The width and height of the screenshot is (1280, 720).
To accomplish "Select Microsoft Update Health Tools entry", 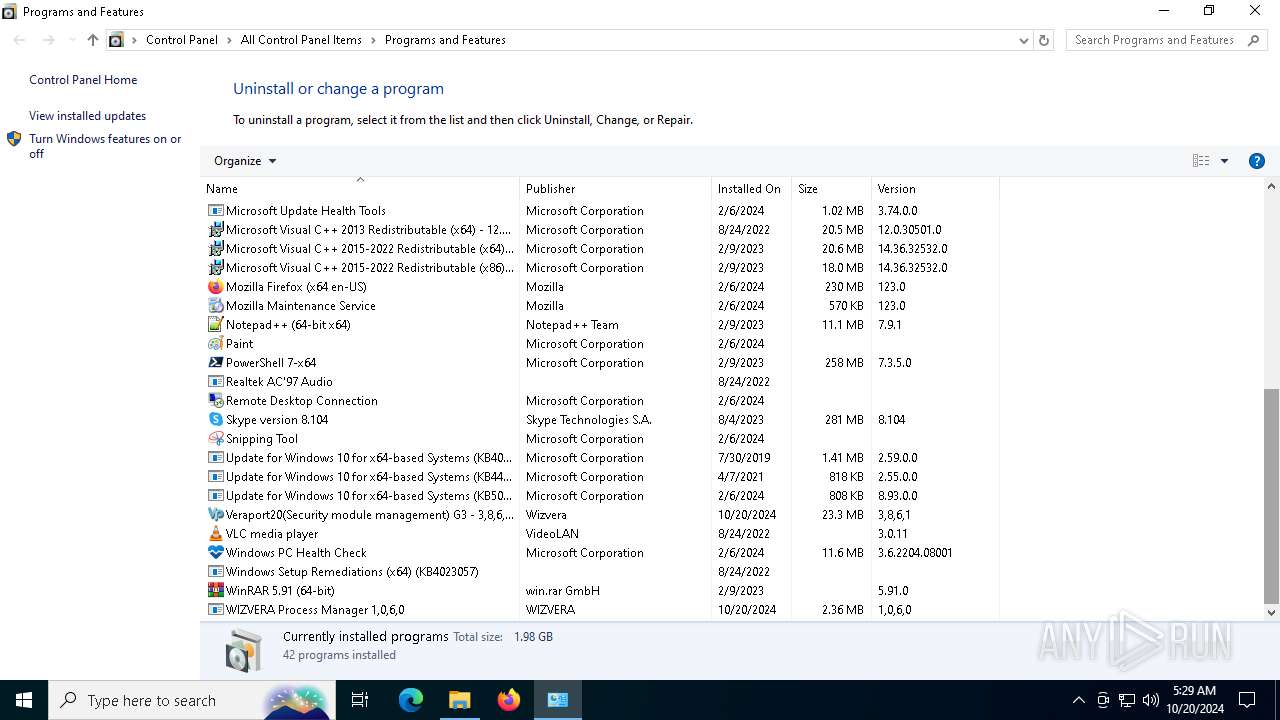I will pyautogui.click(x=602, y=211).
